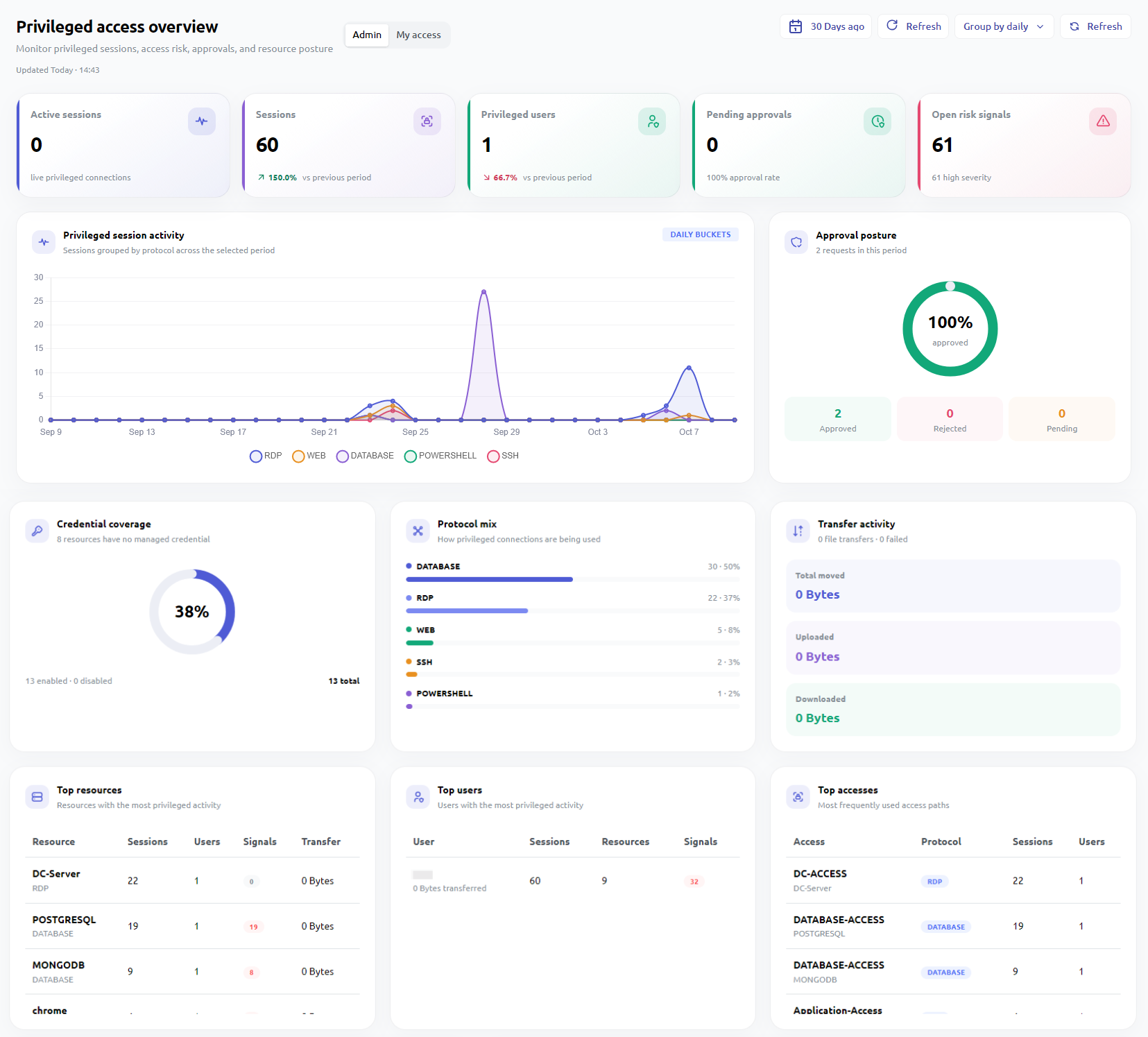Click the Pending count tile

pos(1062,419)
